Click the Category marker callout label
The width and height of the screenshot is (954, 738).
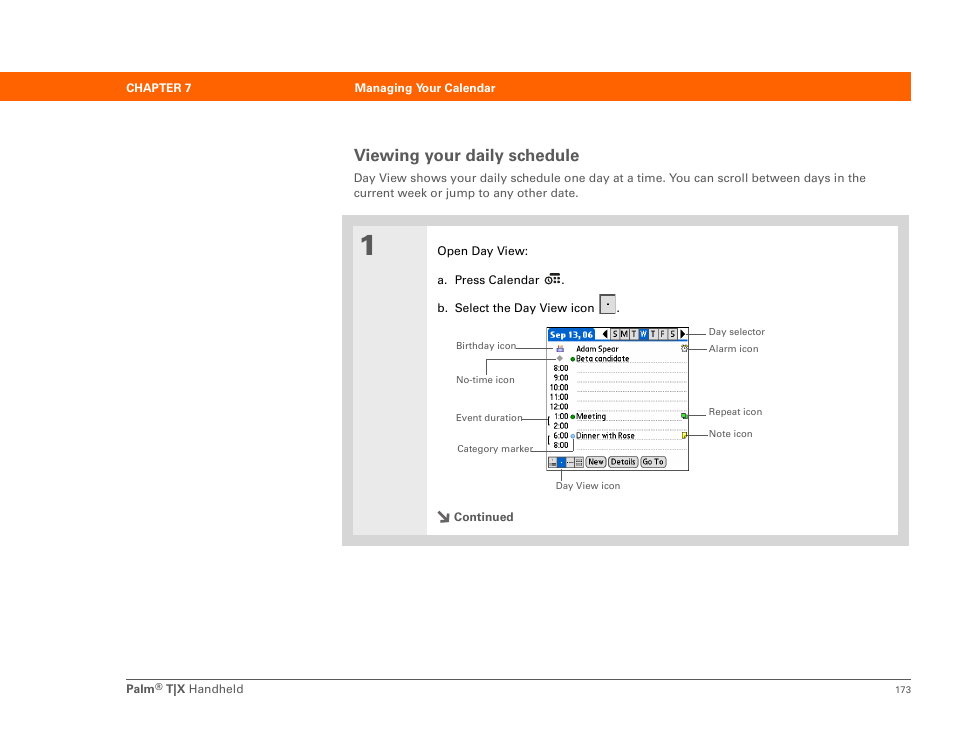(495, 449)
